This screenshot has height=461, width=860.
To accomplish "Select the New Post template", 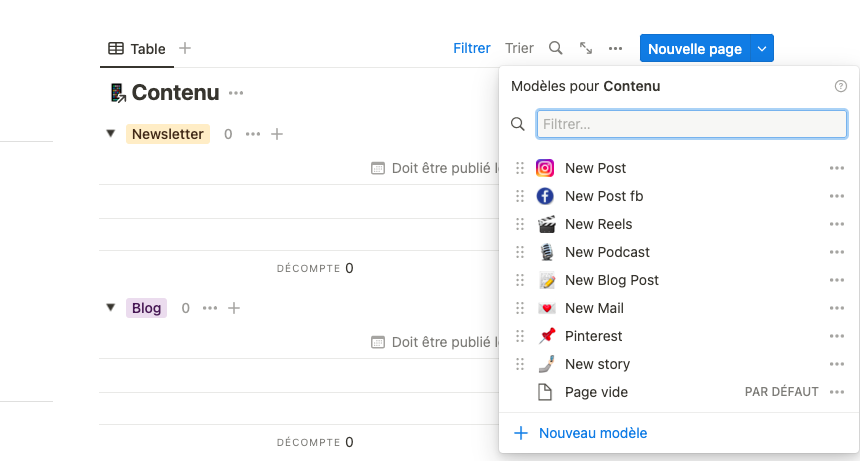I will (x=596, y=168).
